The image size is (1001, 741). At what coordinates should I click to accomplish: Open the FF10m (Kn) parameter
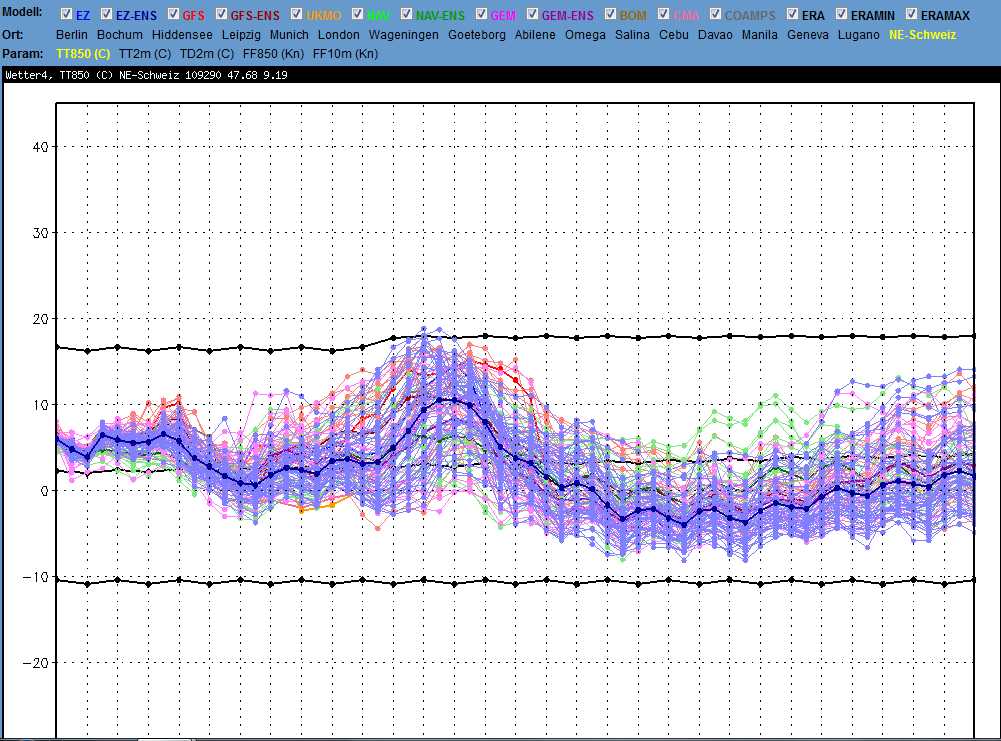[345, 52]
